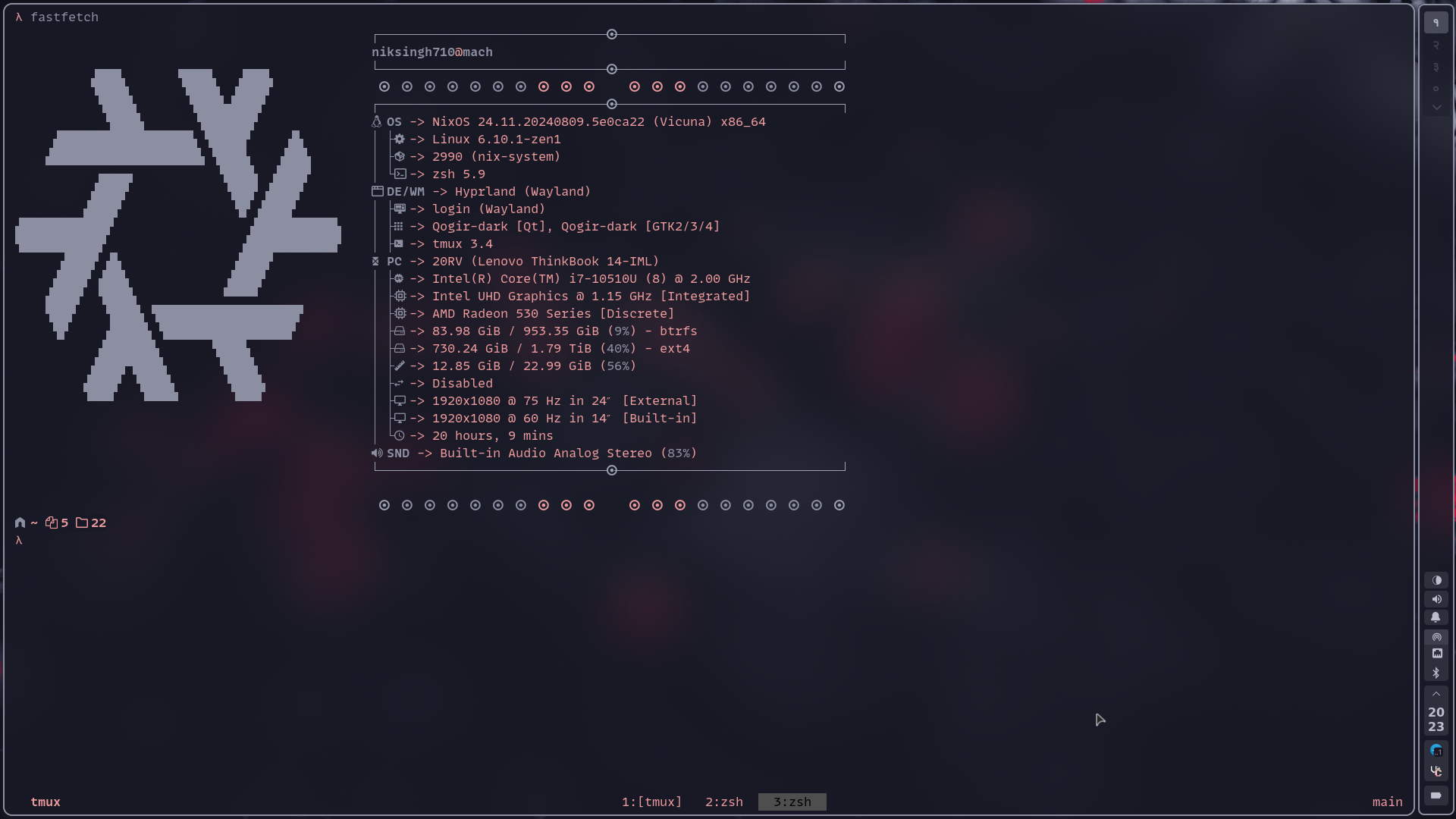The image size is (1456, 819).
Task: Switch to tmux window 2:zsh
Action: point(723,802)
